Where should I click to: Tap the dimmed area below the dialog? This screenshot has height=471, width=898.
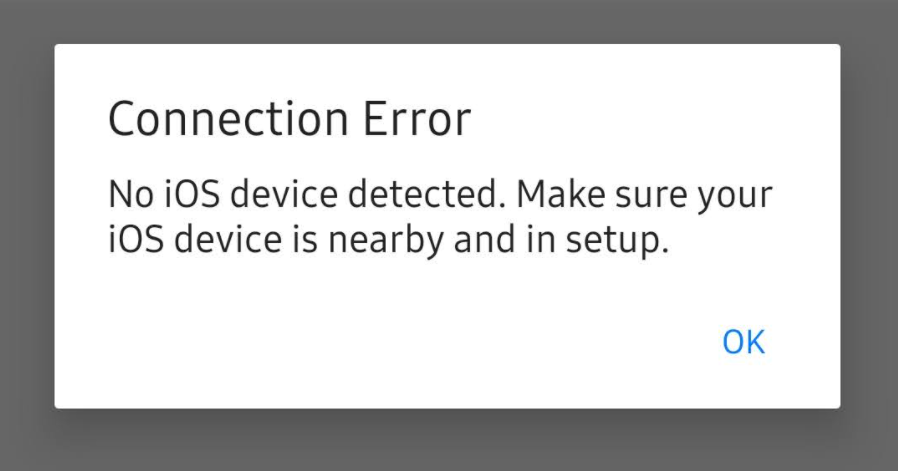[449, 440]
